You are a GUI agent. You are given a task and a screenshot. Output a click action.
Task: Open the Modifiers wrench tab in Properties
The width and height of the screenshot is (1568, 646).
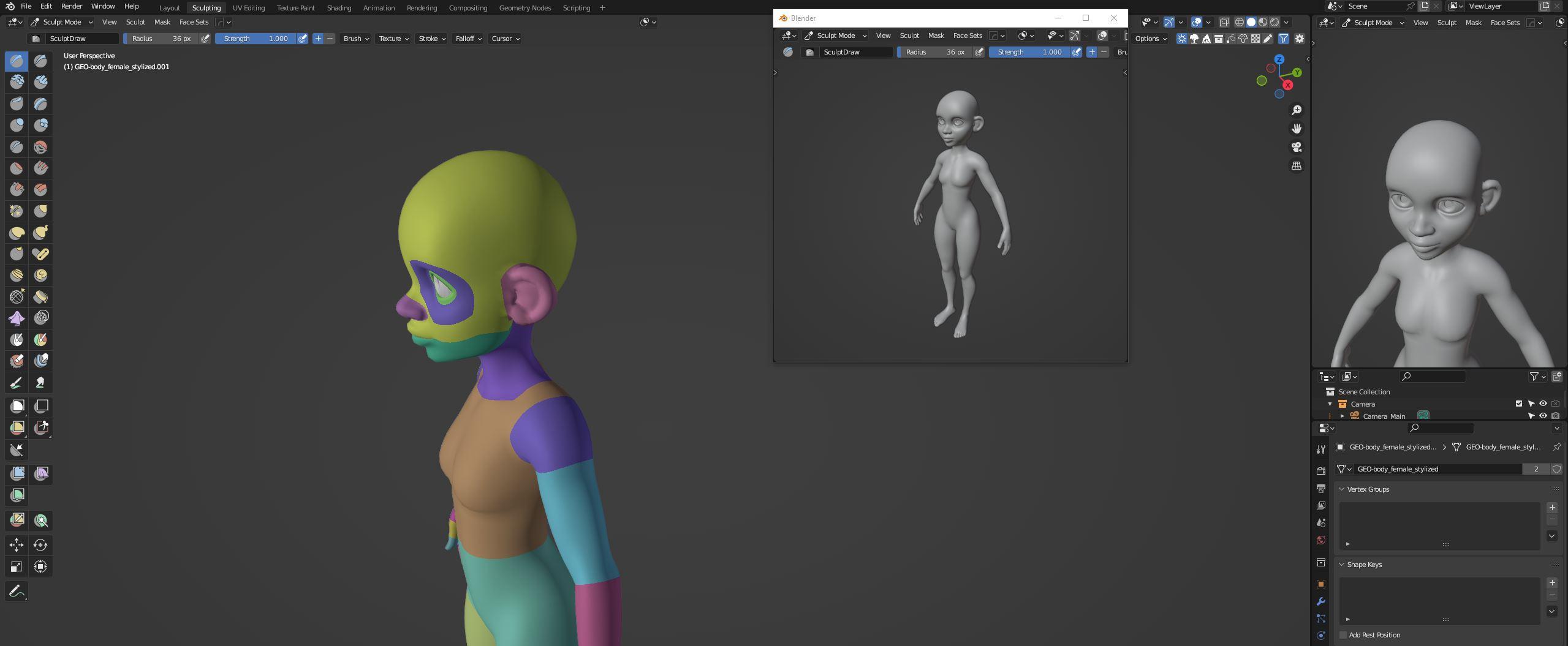[x=1321, y=601]
